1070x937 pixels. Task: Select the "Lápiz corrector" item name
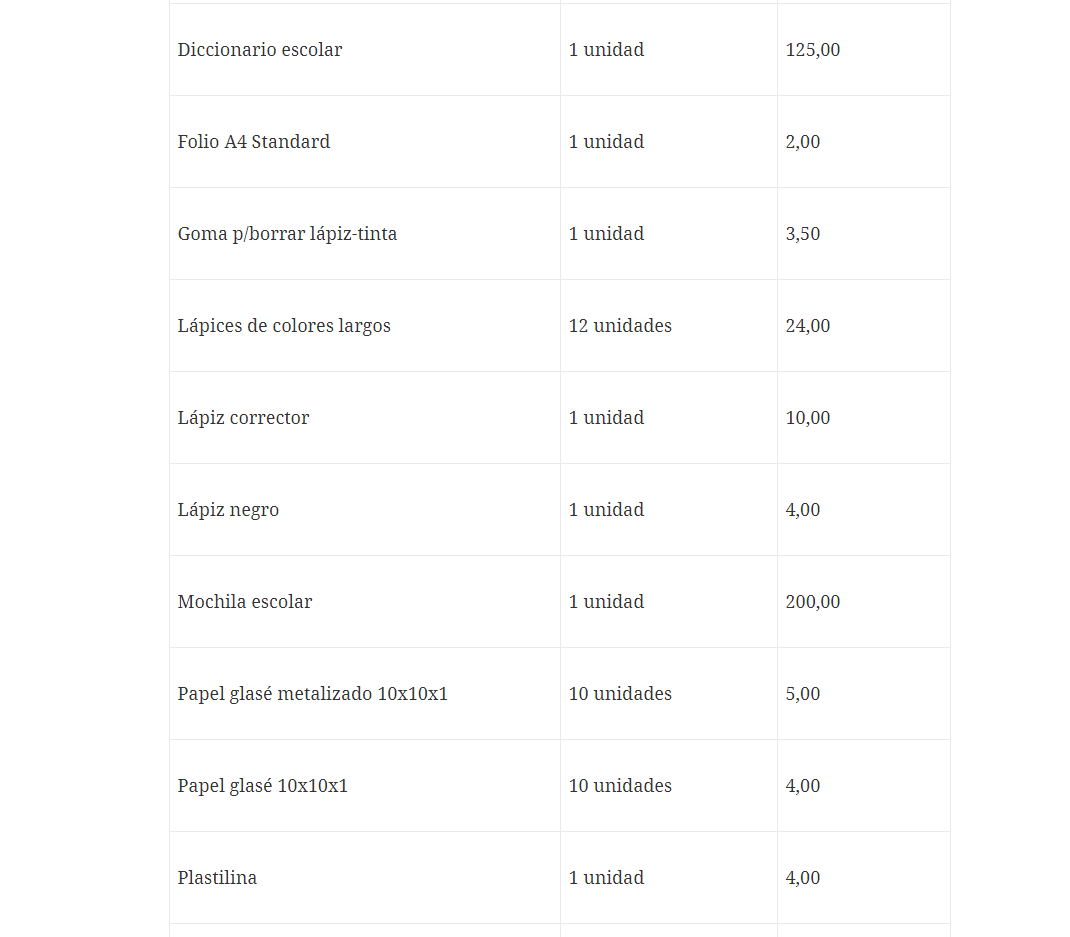[x=243, y=418]
